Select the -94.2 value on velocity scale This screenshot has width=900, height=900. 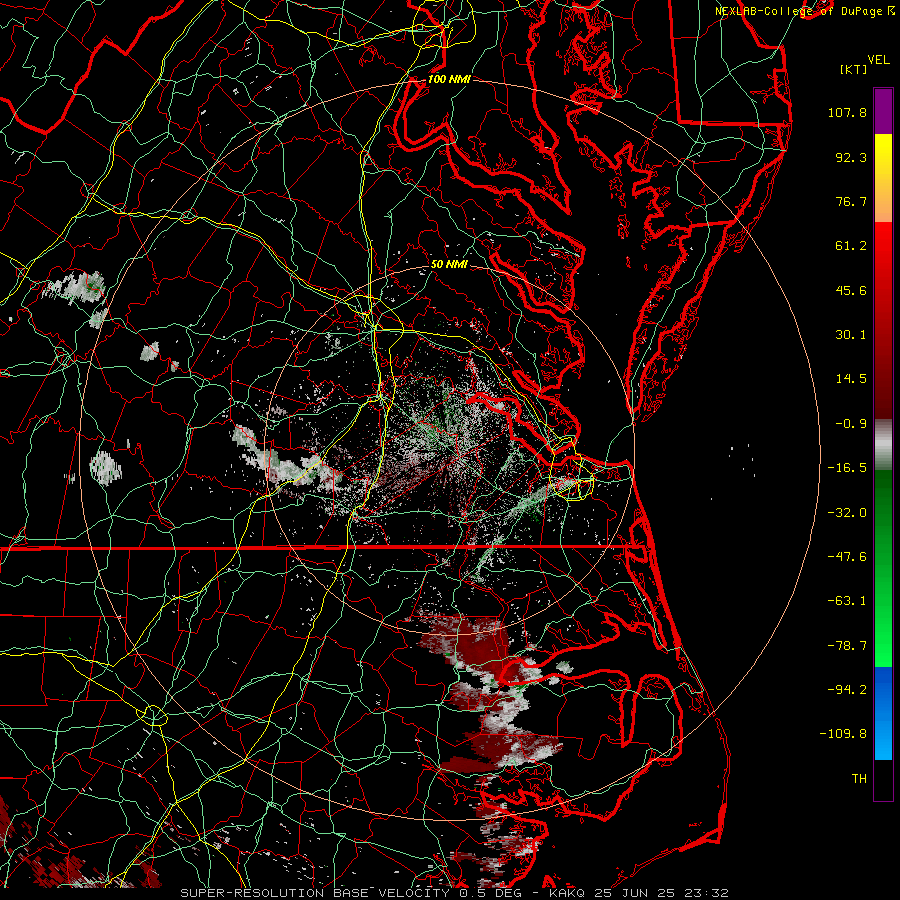(847, 689)
